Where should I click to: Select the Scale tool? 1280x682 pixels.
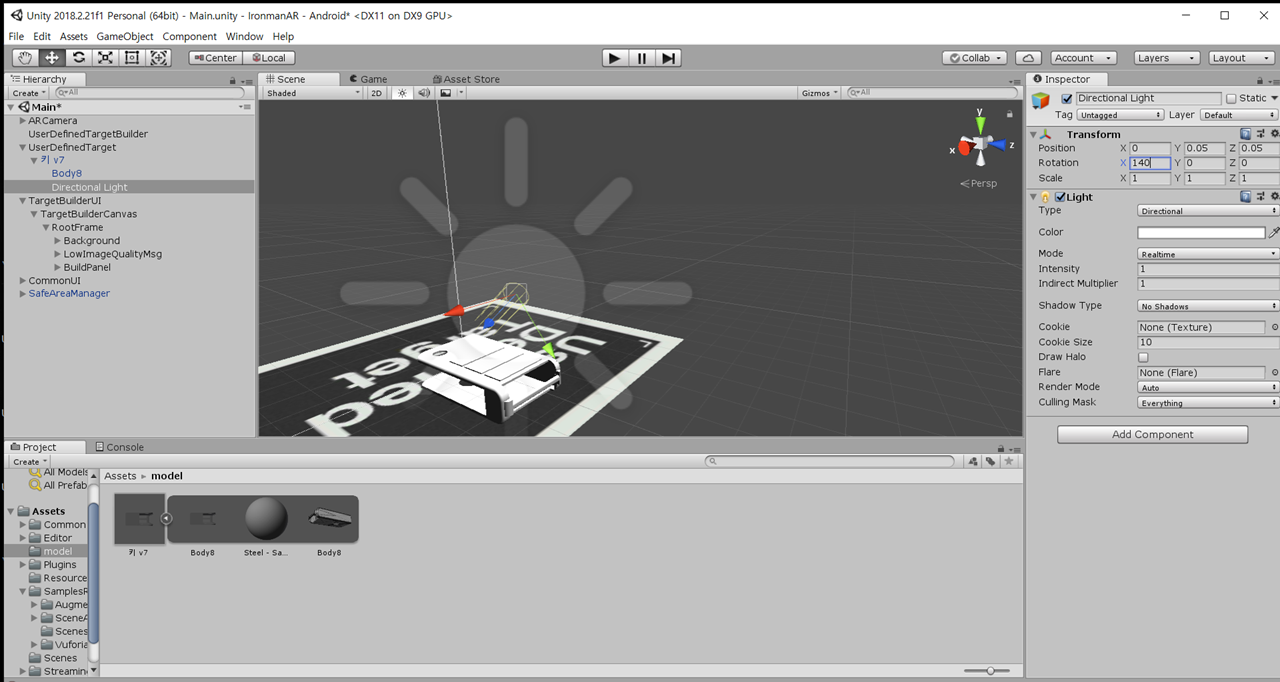(x=105, y=58)
